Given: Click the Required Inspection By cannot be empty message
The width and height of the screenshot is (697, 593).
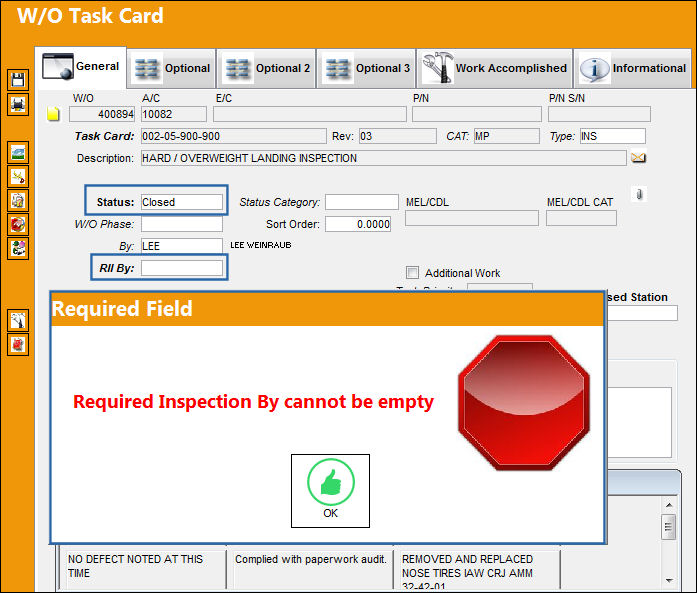Looking at the screenshot, I should [x=253, y=401].
